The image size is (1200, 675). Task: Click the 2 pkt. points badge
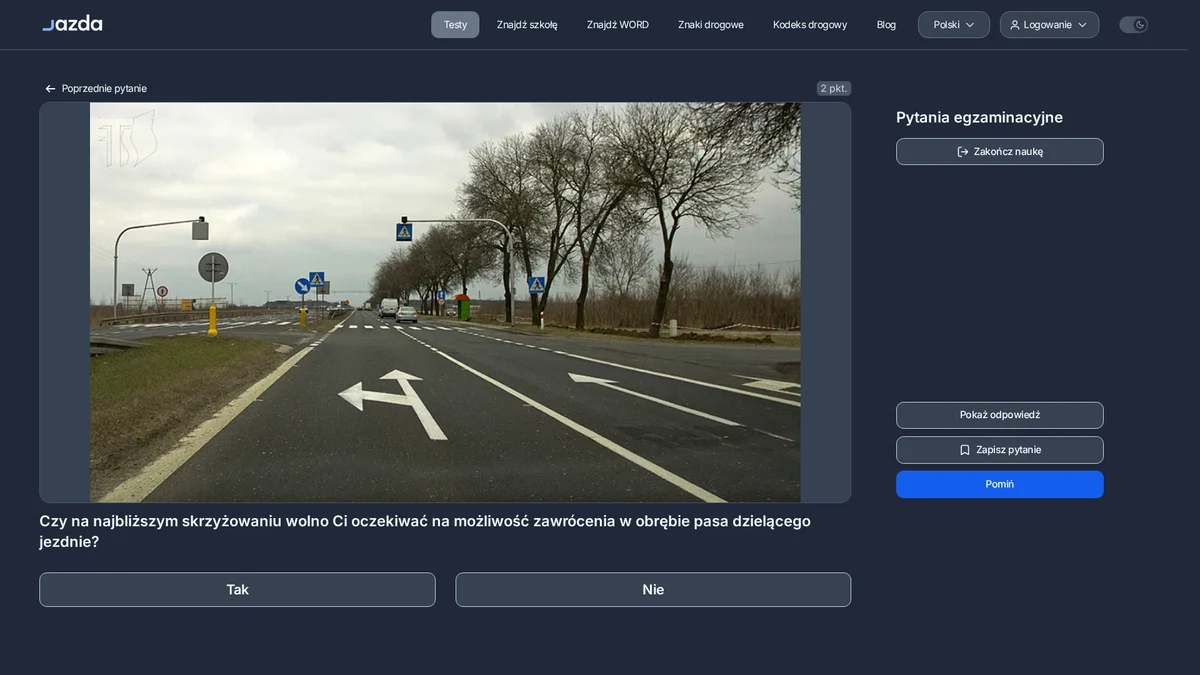[834, 89]
